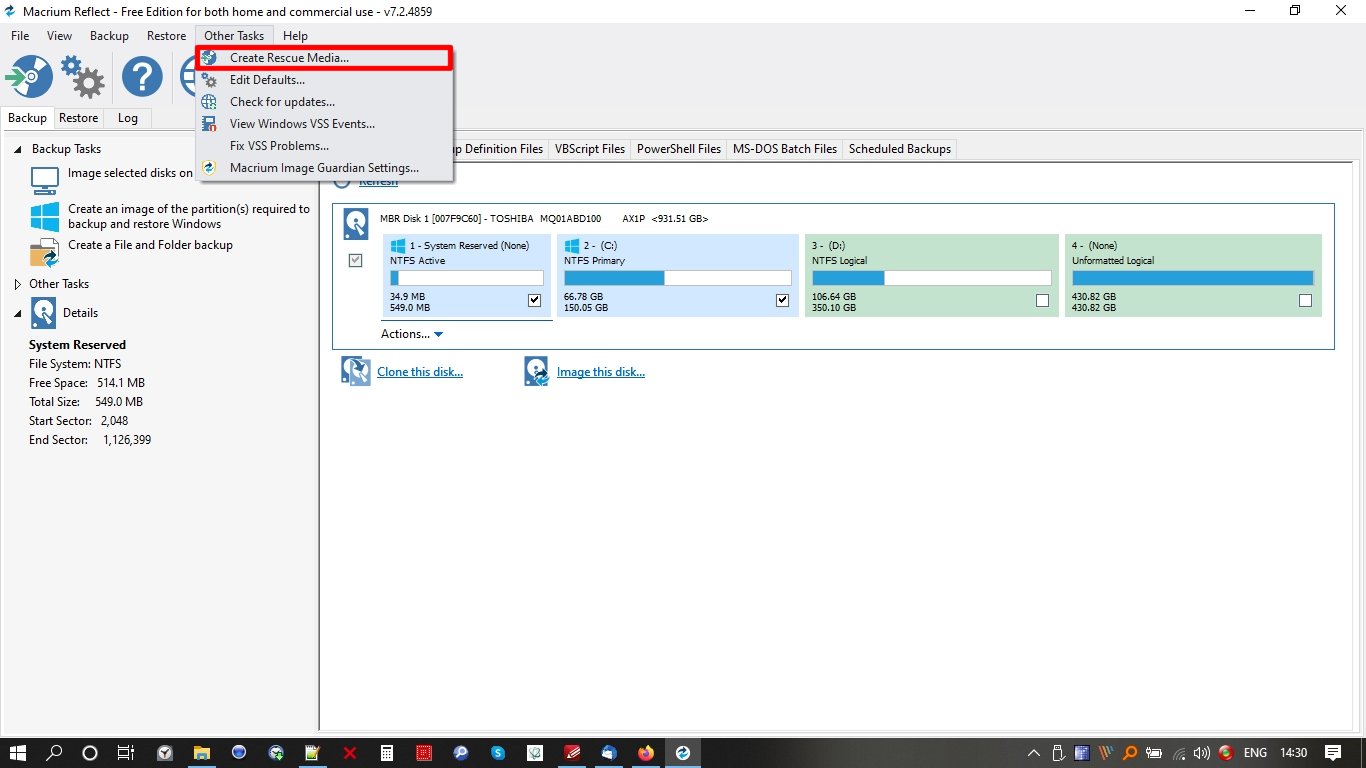1366x768 pixels.
Task: Click Macrium Reflect taskbar icon
Action: 683,752
